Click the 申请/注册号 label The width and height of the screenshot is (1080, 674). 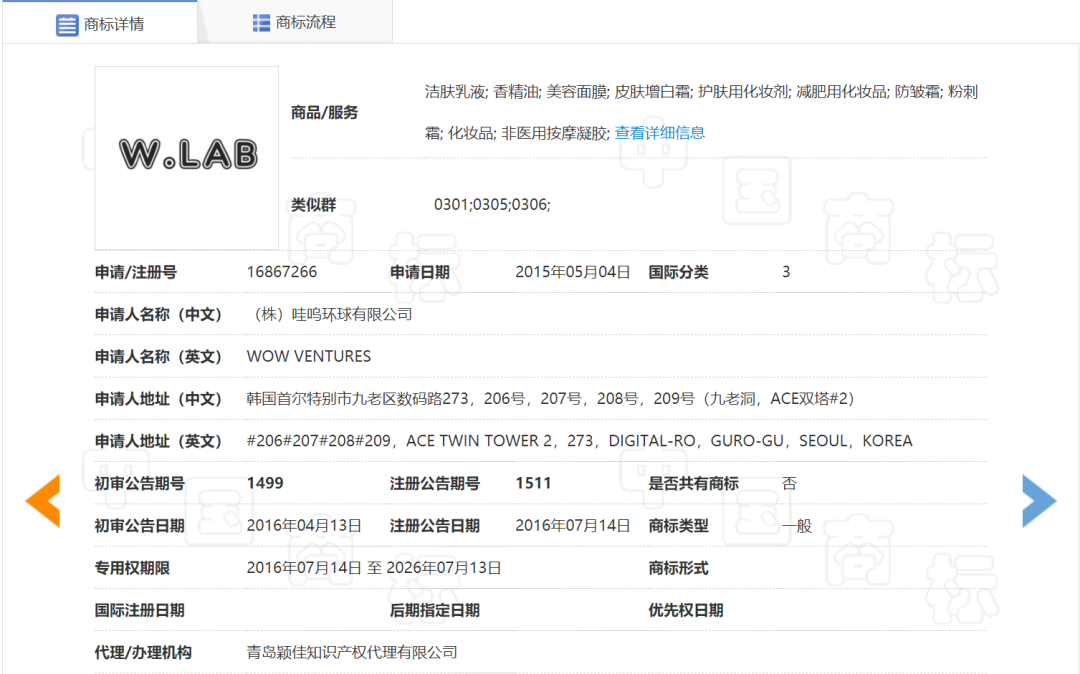click(x=136, y=272)
